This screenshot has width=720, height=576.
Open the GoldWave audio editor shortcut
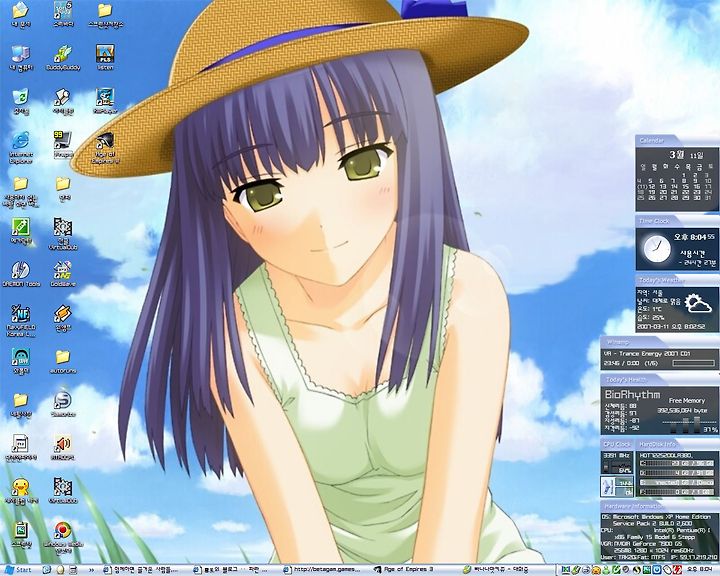(x=63, y=274)
